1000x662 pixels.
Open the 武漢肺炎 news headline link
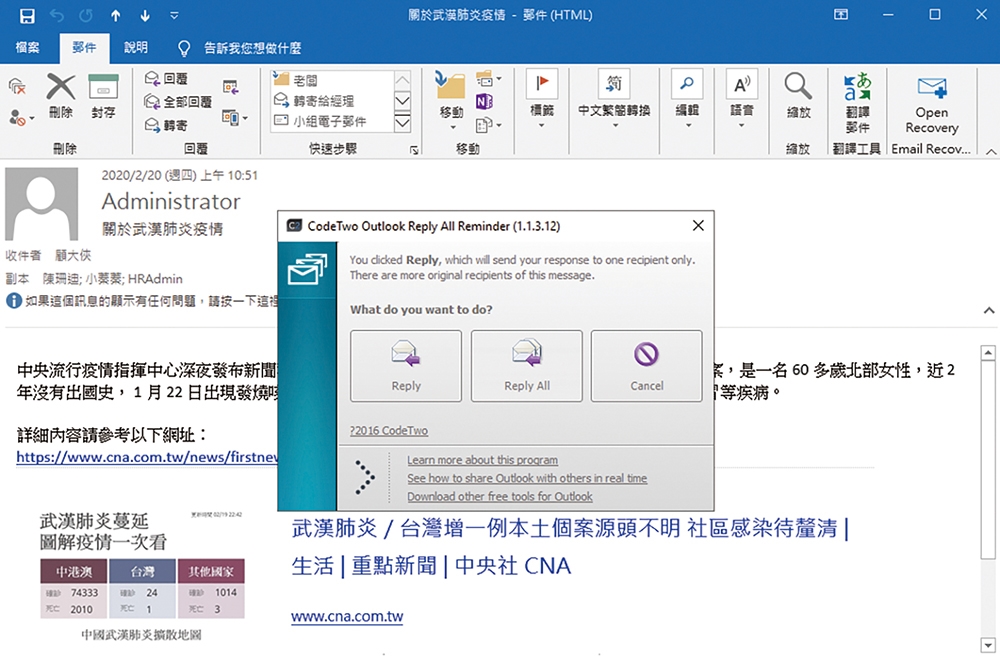[570, 547]
